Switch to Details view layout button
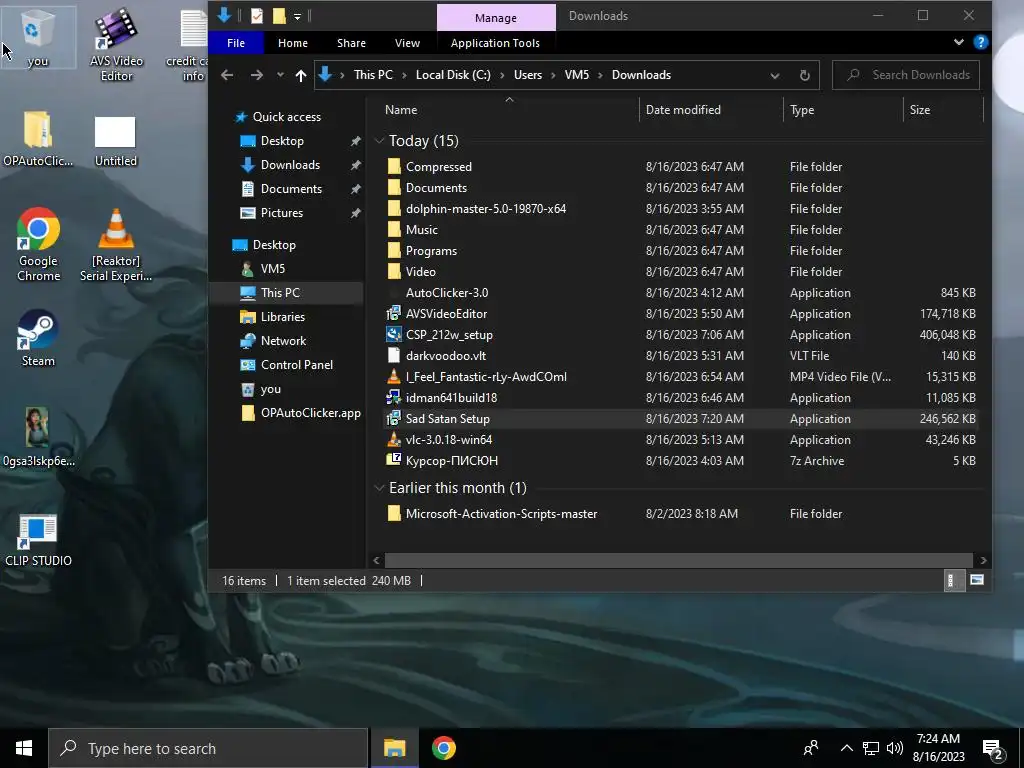Viewport: 1024px width, 768px height. point(952,581)
